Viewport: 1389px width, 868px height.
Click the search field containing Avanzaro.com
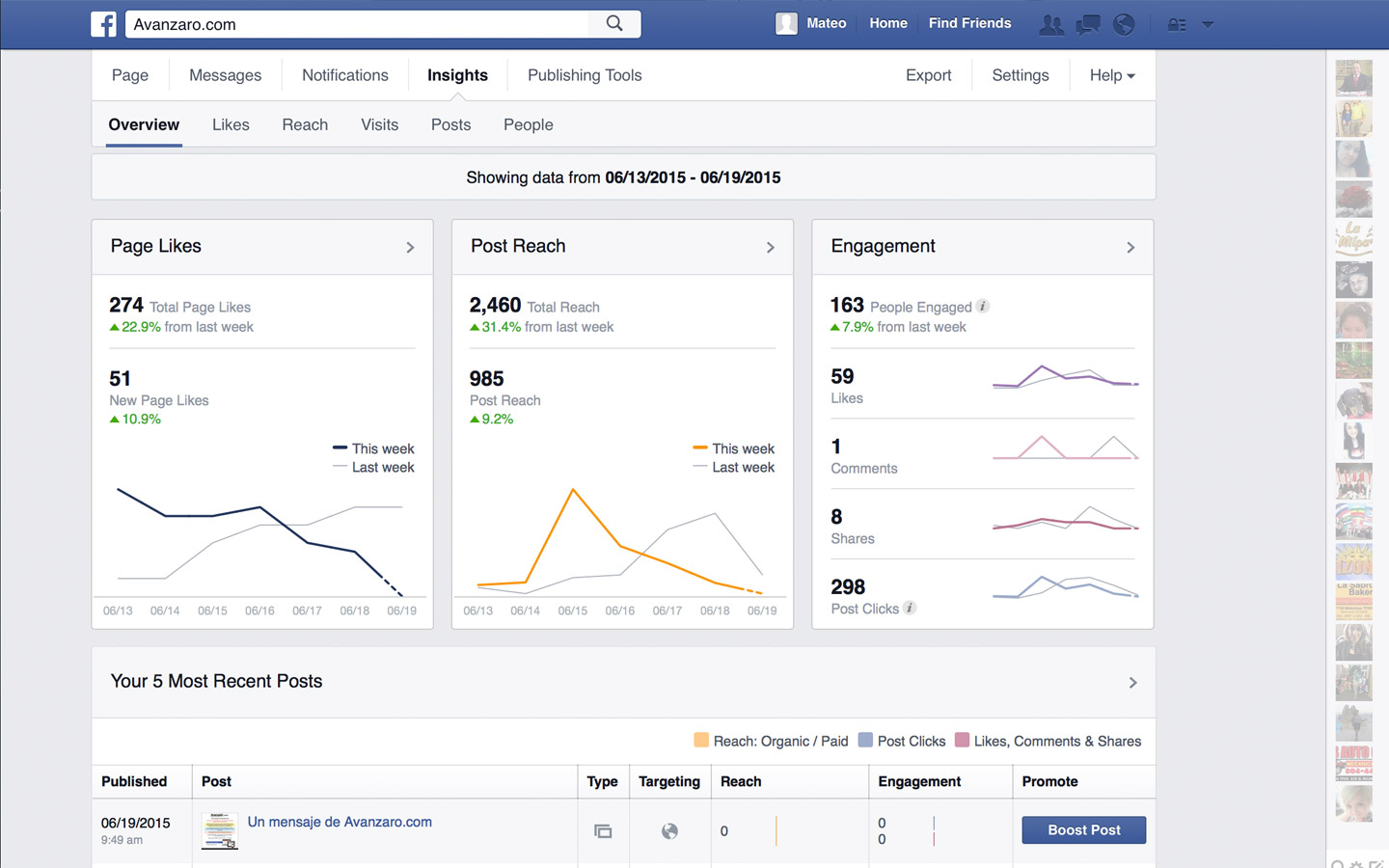(x=357, y=24)
